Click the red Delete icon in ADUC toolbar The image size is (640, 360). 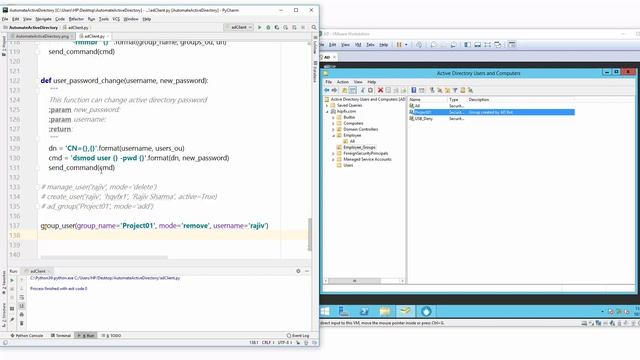(x=380, y=90)
